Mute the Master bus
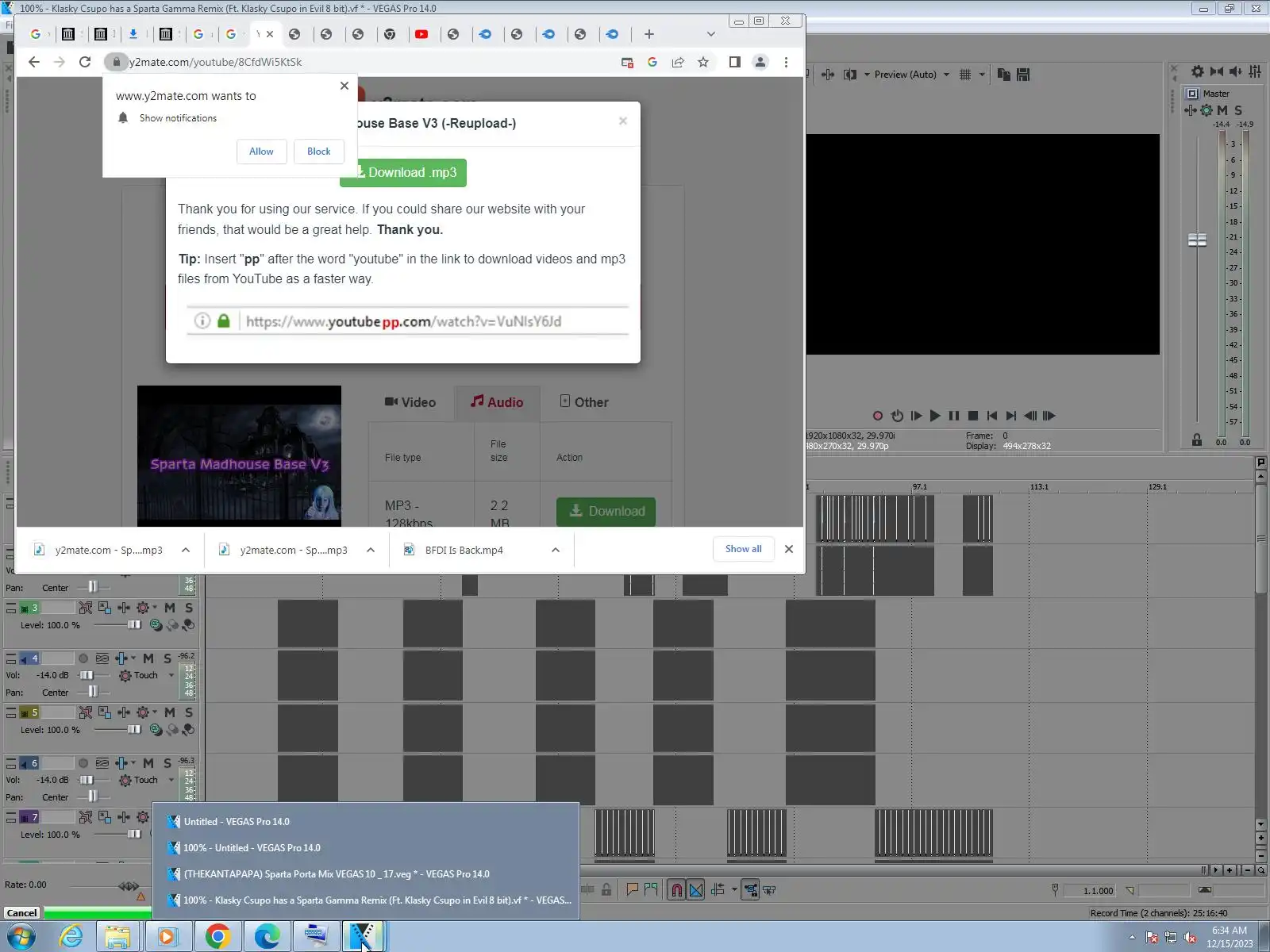This screenshot has height=952, width=1270. coord(1222,110)
